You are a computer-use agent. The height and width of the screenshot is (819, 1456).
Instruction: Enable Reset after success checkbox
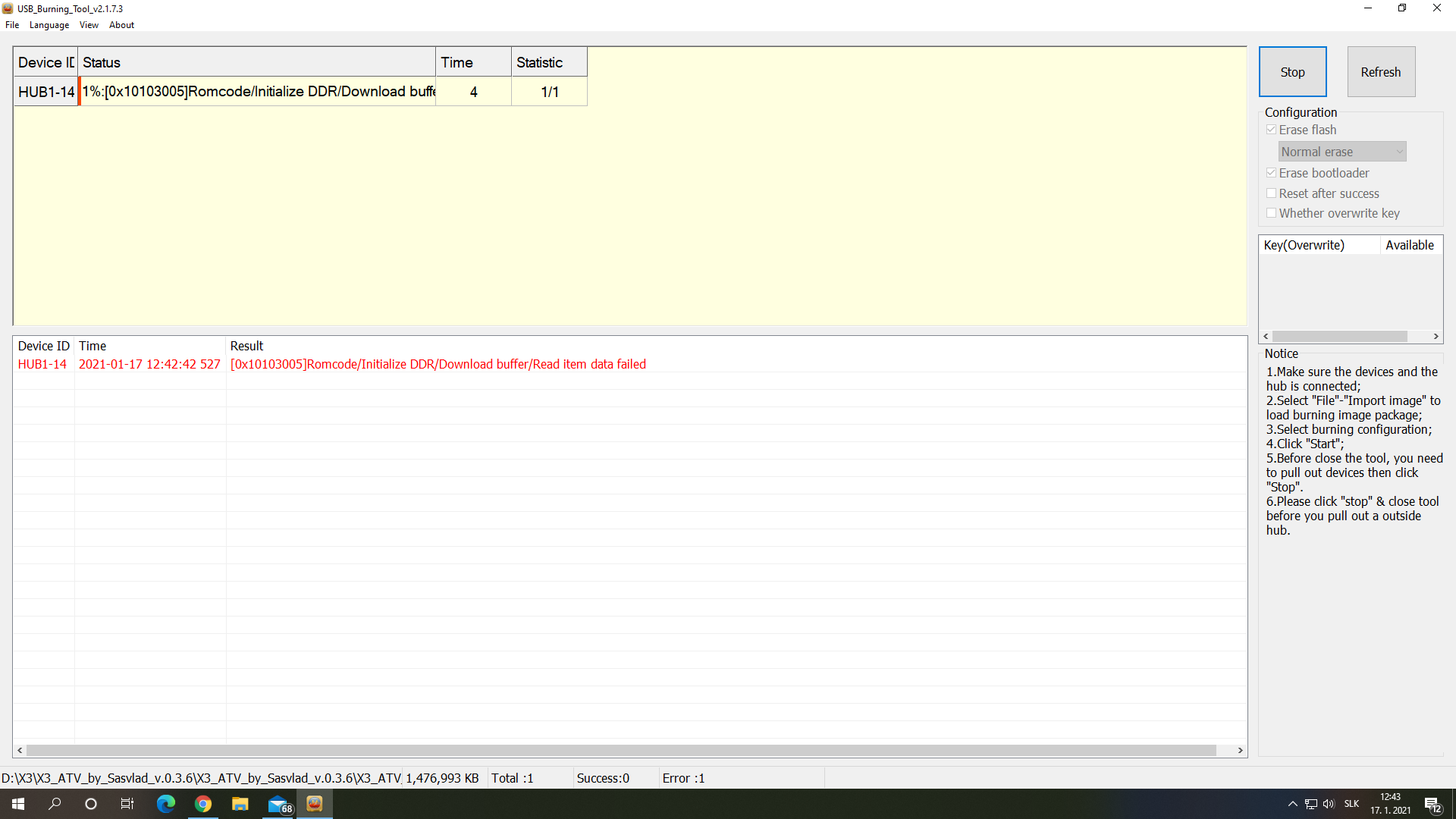(1272, 193)
